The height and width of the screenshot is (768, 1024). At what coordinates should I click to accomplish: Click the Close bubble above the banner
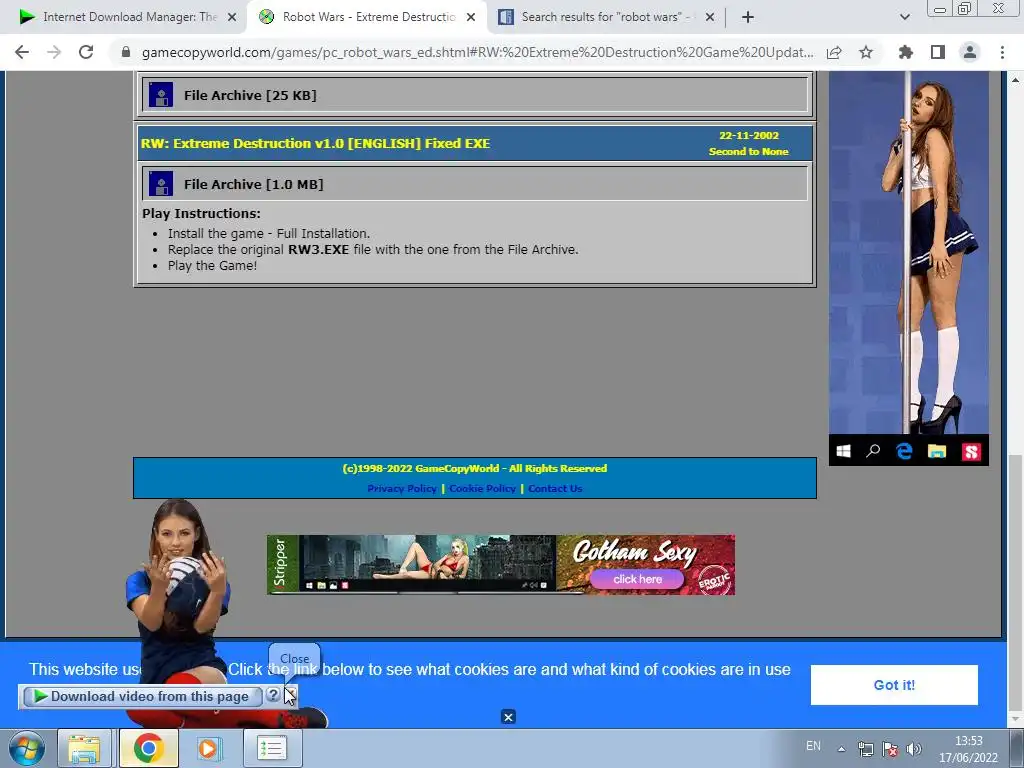coord(295,659)
